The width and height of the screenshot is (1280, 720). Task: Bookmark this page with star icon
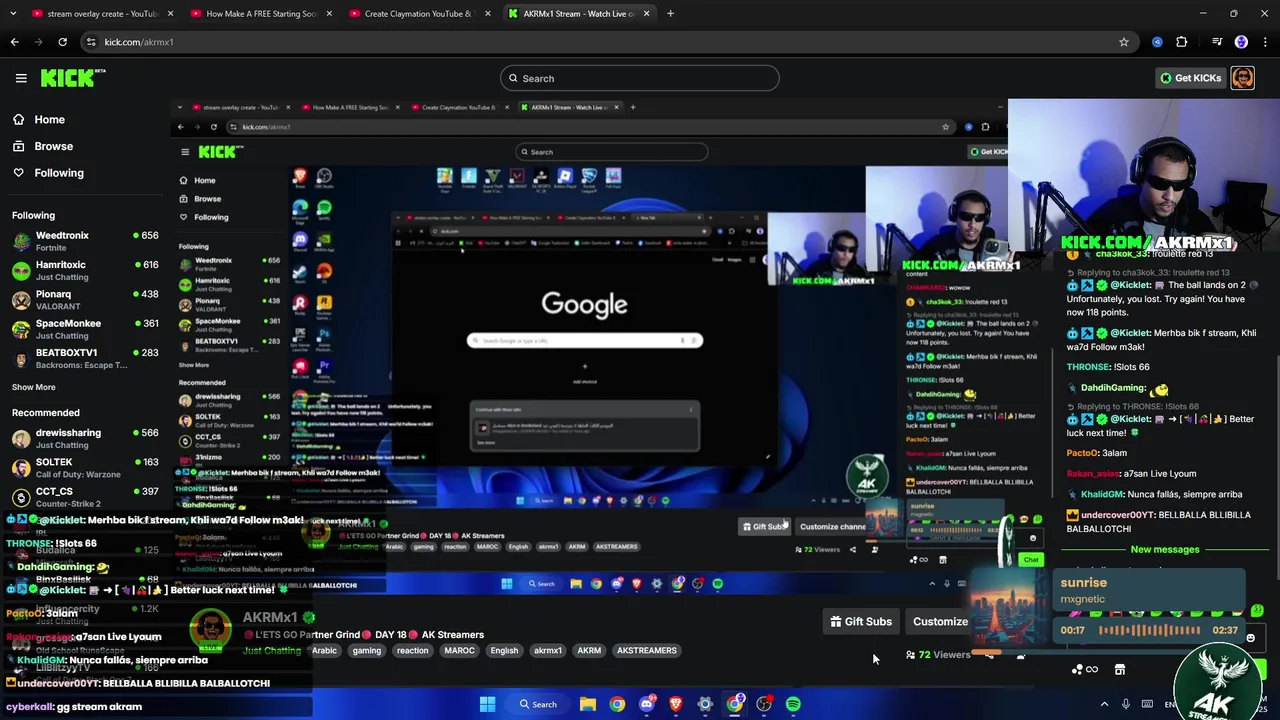click(x=1124, y=42)
